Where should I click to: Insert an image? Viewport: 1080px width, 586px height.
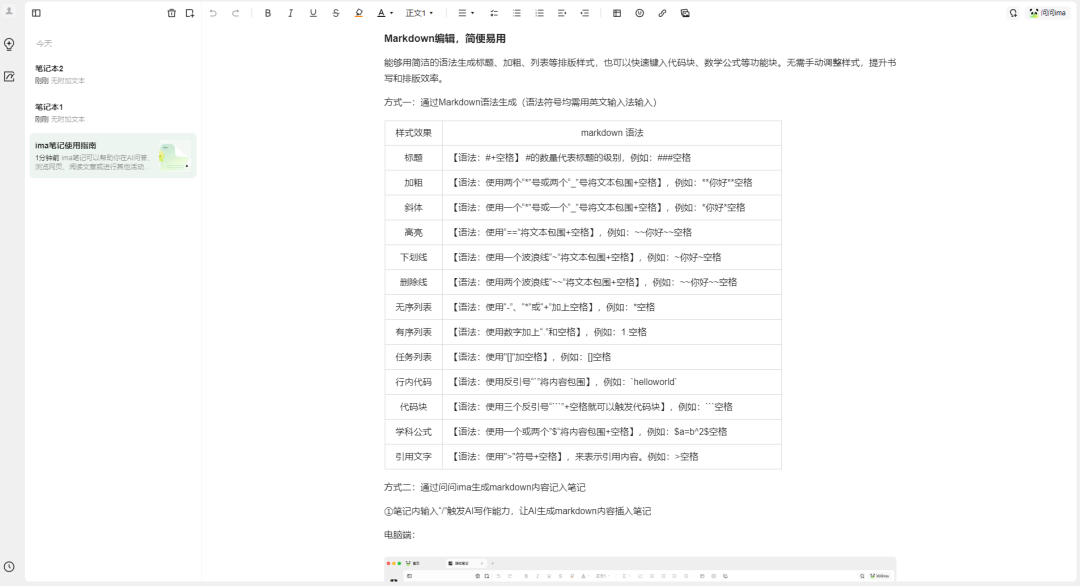pos(685,13)
